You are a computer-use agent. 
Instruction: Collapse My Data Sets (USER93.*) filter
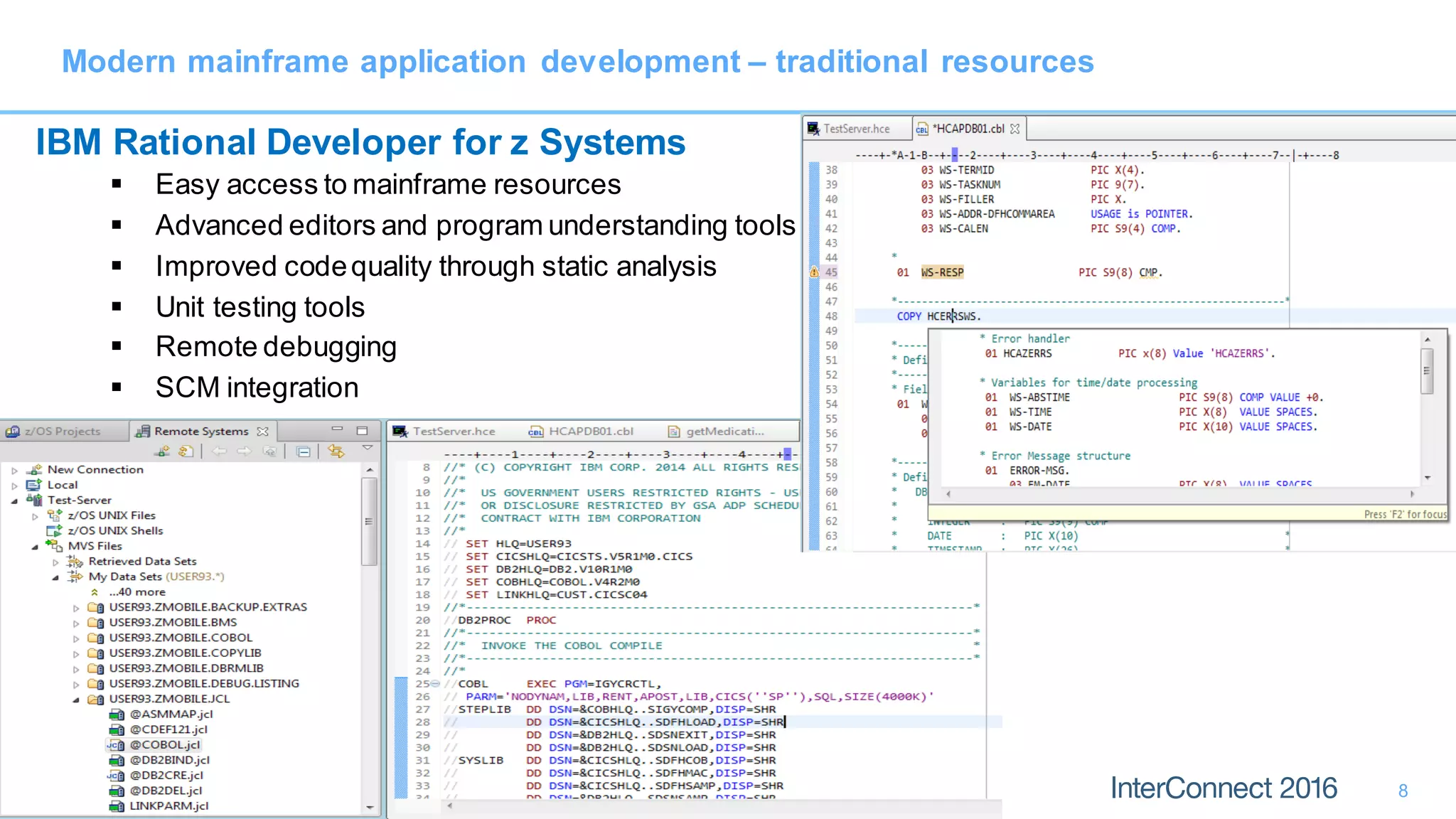point(55,578)
